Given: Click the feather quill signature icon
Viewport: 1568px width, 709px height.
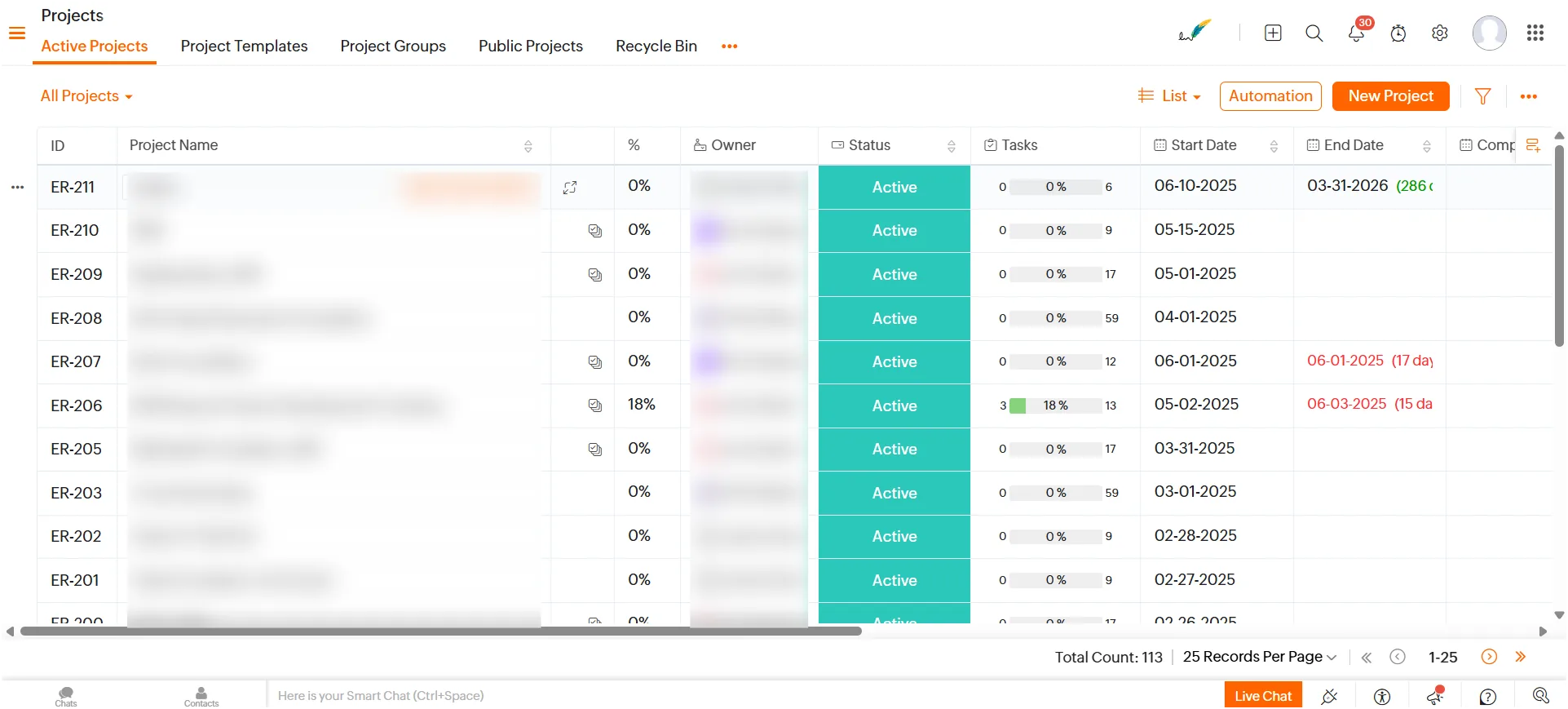Looking at the screenshot, I should point(1195,31).
